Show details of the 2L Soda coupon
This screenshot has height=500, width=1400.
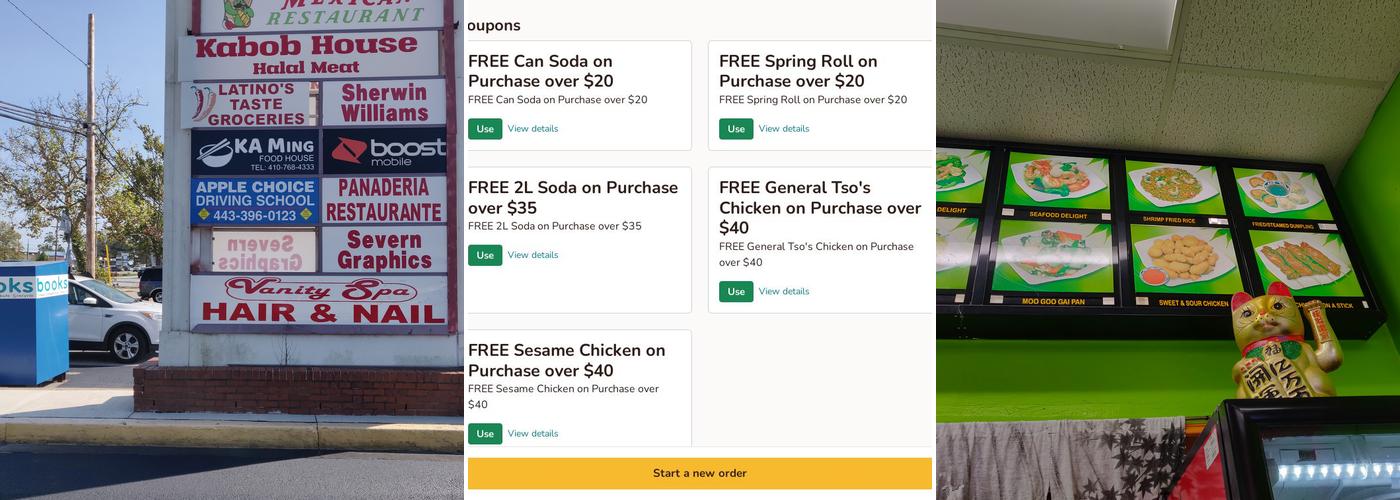(x=533, y=255)
